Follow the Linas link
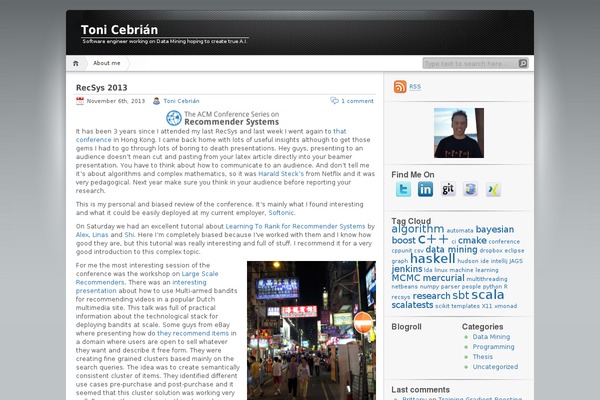 click(x=100, y=235)
